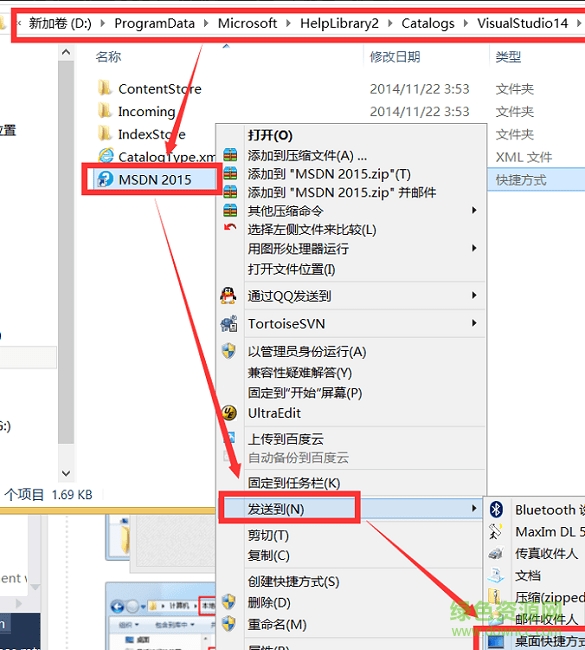Choose 固定到任务栏(K) entry
The width and height of the screenshot is (585, 650).
tap(294, 483)
